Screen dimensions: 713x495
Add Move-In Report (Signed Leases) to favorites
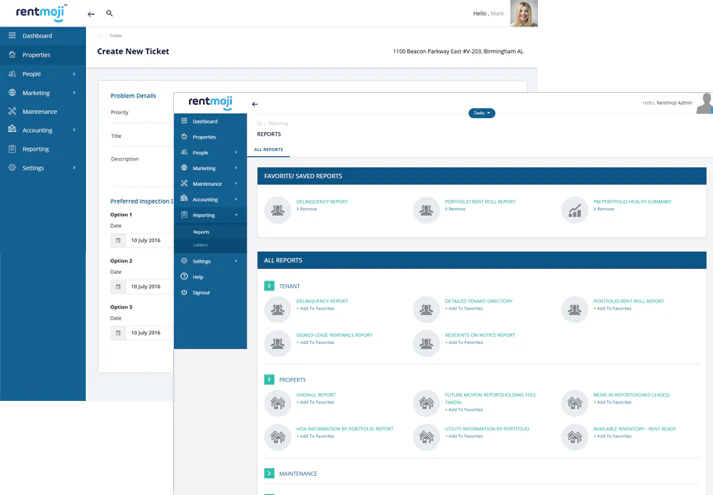pos(613,402)
